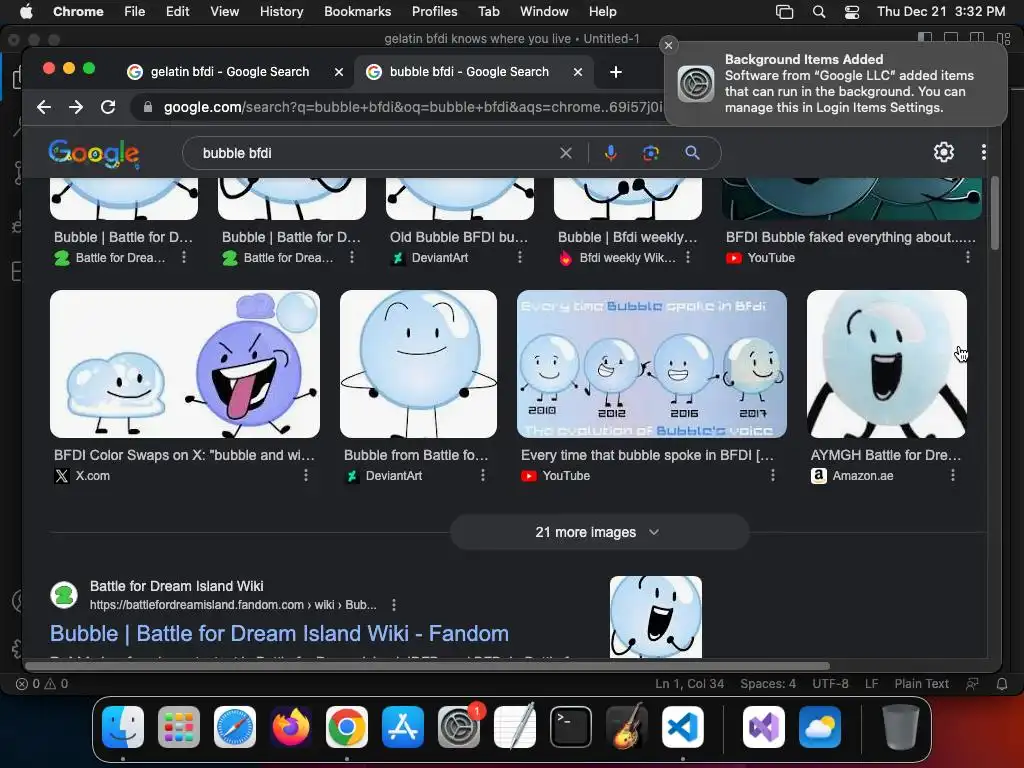Open the three-dot menu beside settings gear
Image resolution: width=1024 pixels, height=768 pixels.
(984, 152)
